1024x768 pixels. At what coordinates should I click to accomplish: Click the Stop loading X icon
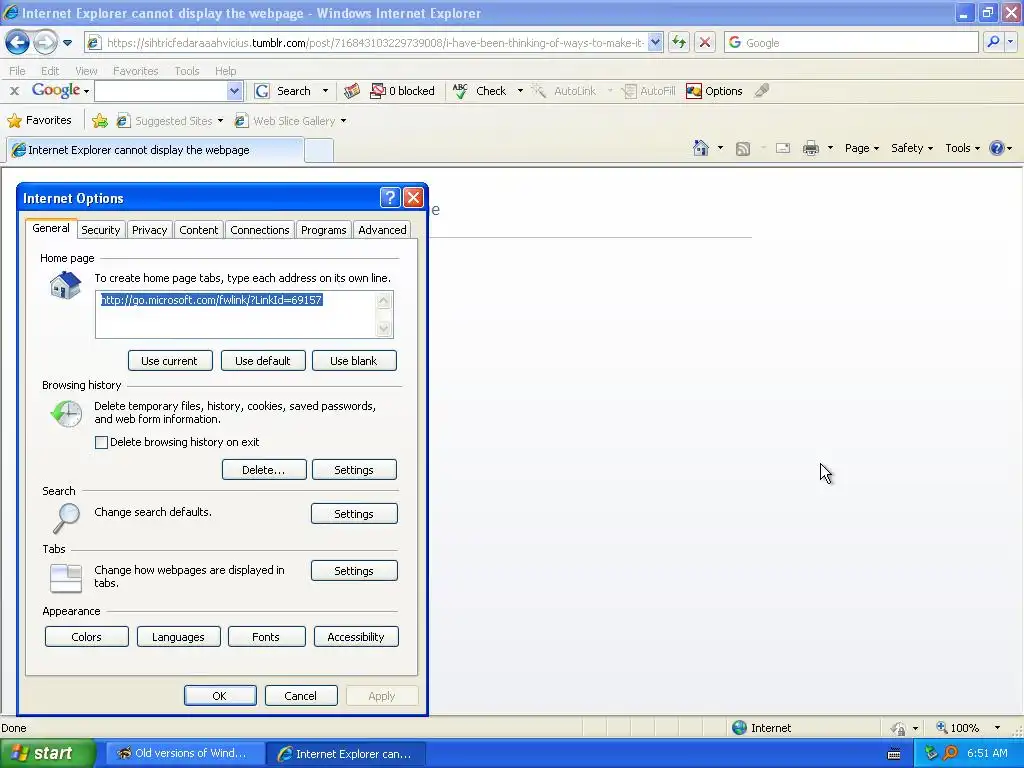coord(705,42)
